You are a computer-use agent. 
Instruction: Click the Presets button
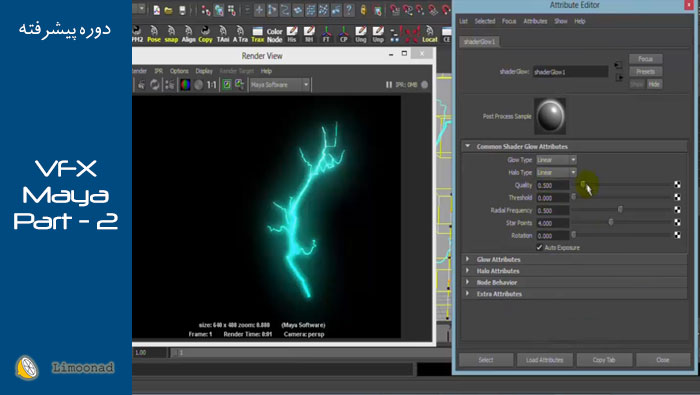click(x=646, y=71)
